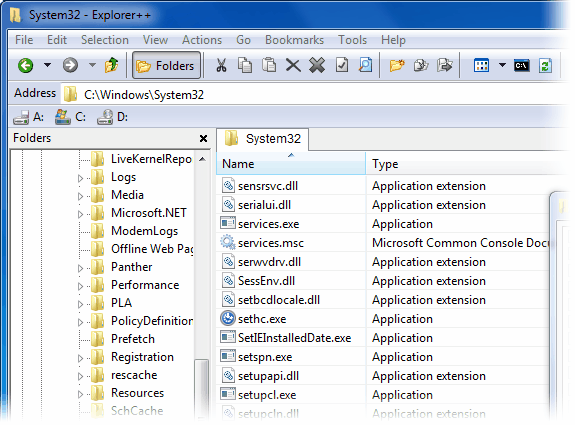
Task: Select Resources folder in tree
Action: [128, 393]
